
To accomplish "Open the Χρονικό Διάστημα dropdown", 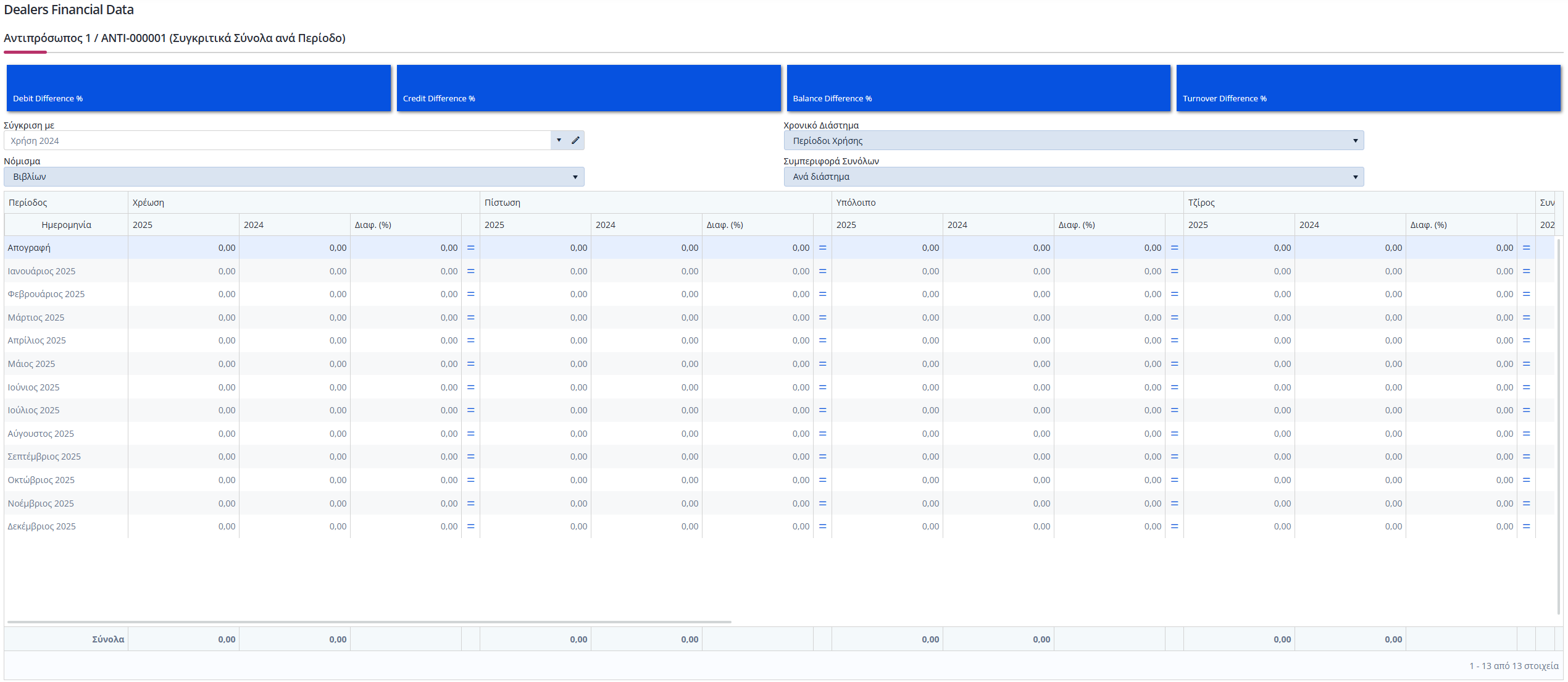I will pyautogui.click(x=1074, y=140).
